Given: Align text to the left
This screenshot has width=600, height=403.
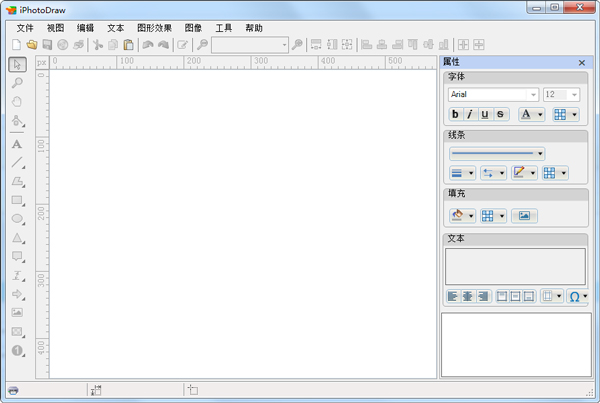Looking at the screenshot, I should click(453, 296).
